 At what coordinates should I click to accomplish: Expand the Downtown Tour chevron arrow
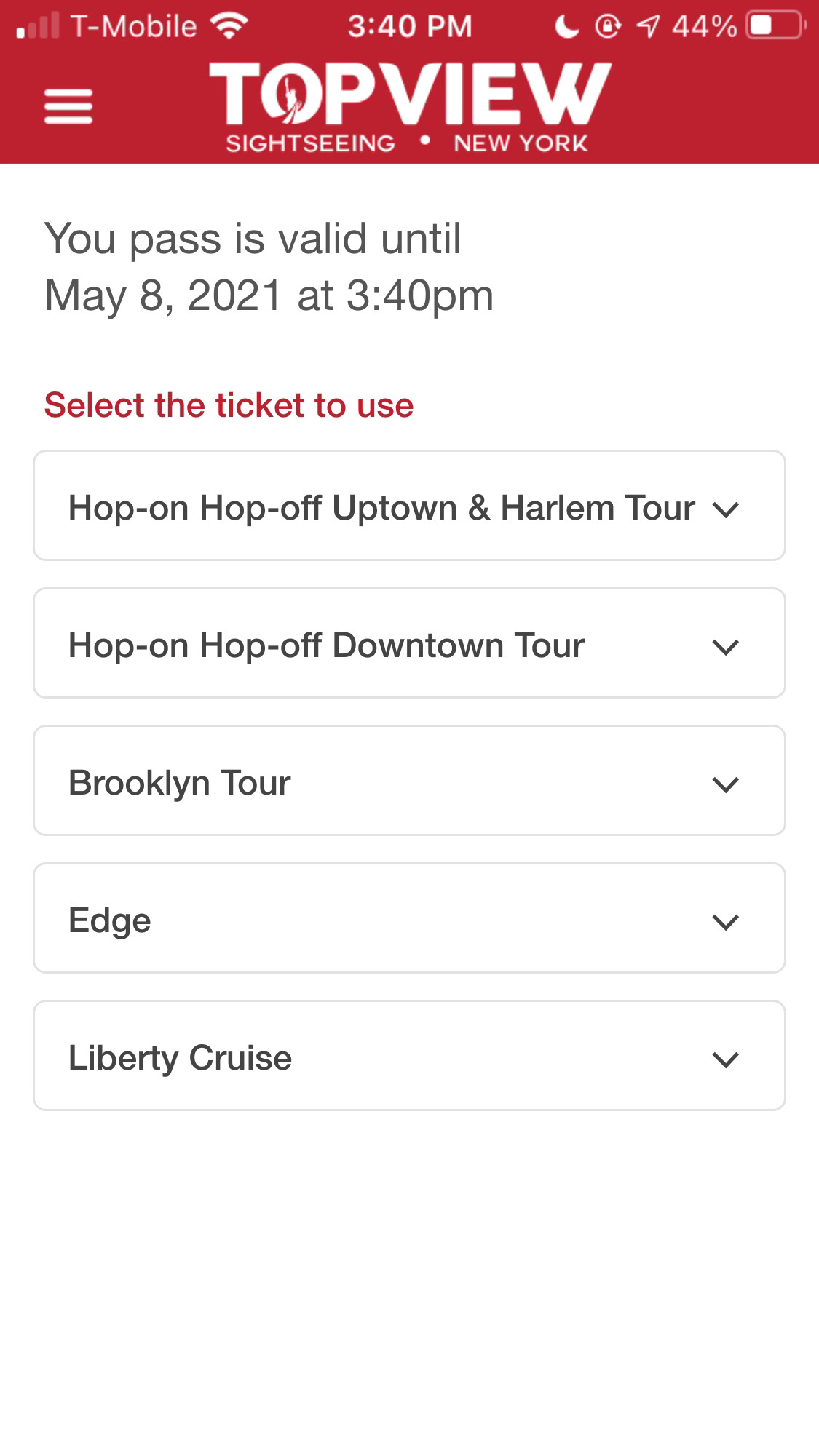coord(726,647)
